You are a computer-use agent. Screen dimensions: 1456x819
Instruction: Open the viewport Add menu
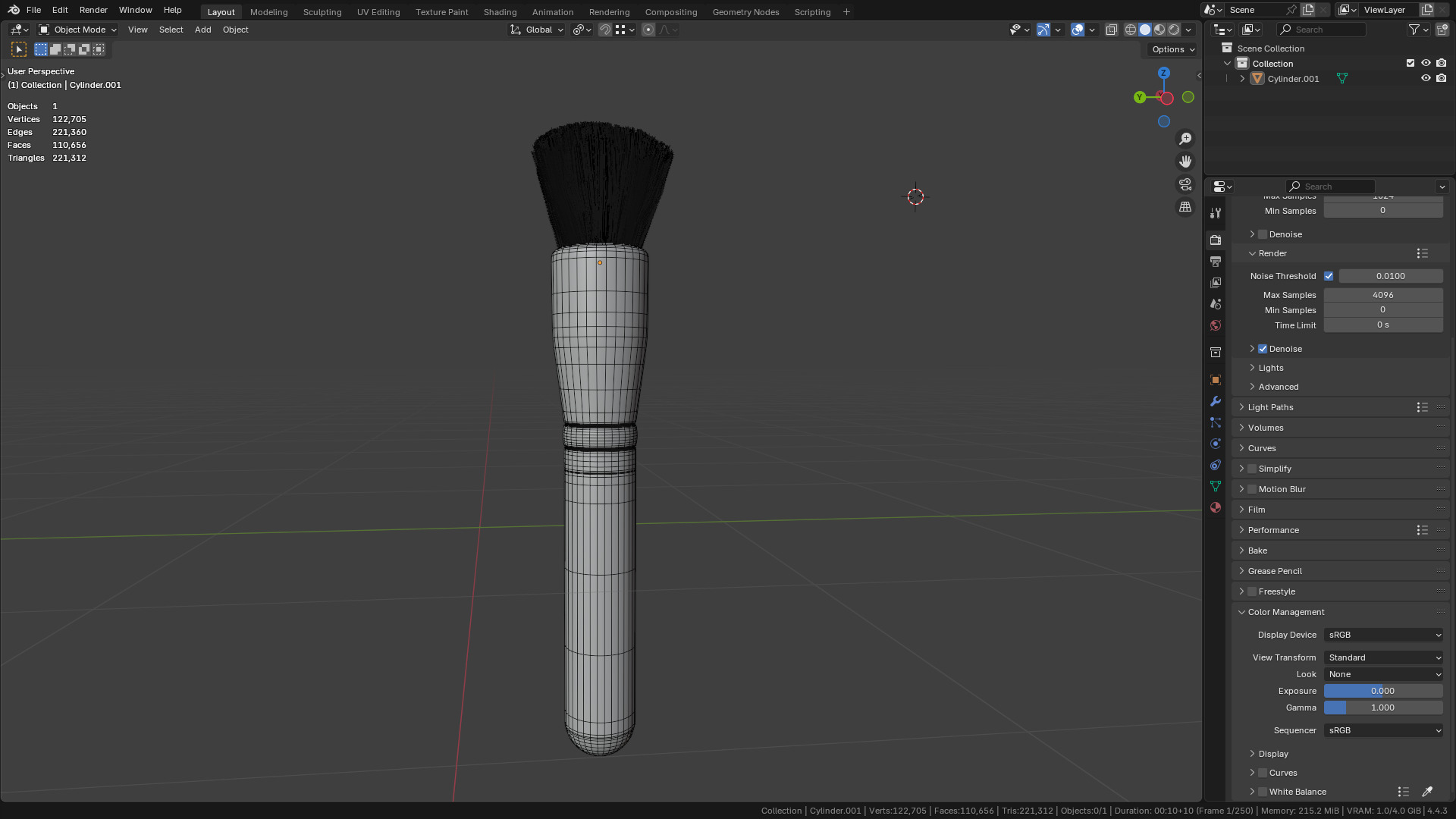[202, 30]
